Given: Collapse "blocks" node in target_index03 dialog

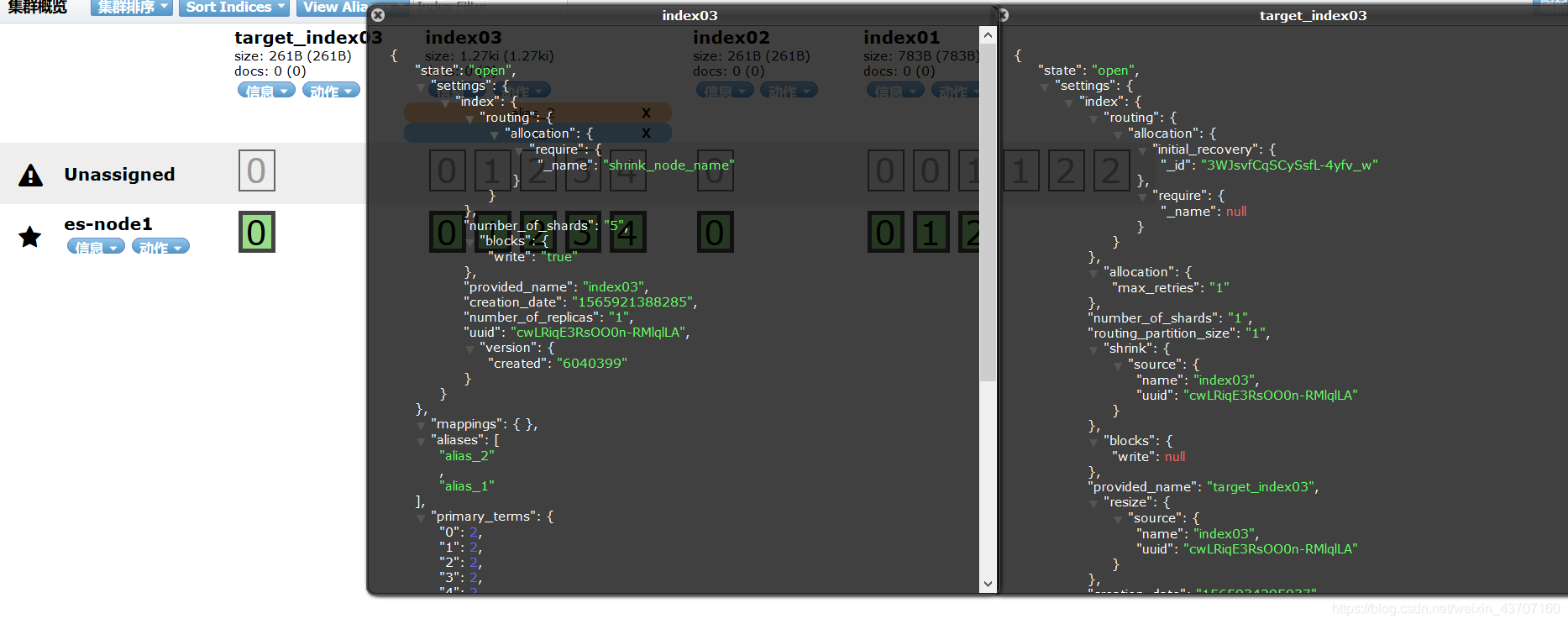Looking at the screenshot, I should tap(1093, 442).
